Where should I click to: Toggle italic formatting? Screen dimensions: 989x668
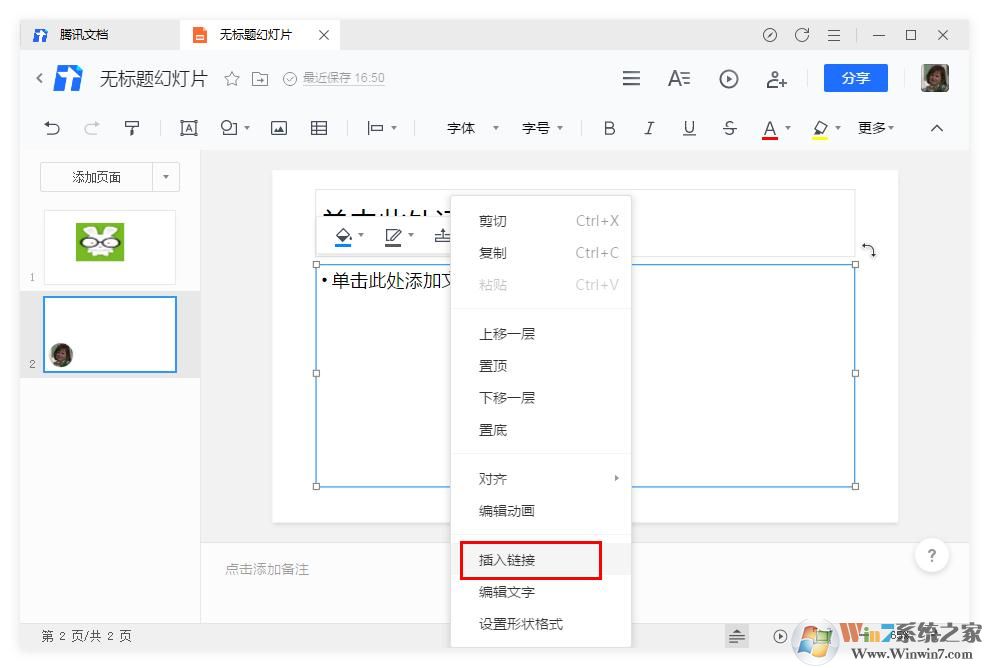click(649, 128)
